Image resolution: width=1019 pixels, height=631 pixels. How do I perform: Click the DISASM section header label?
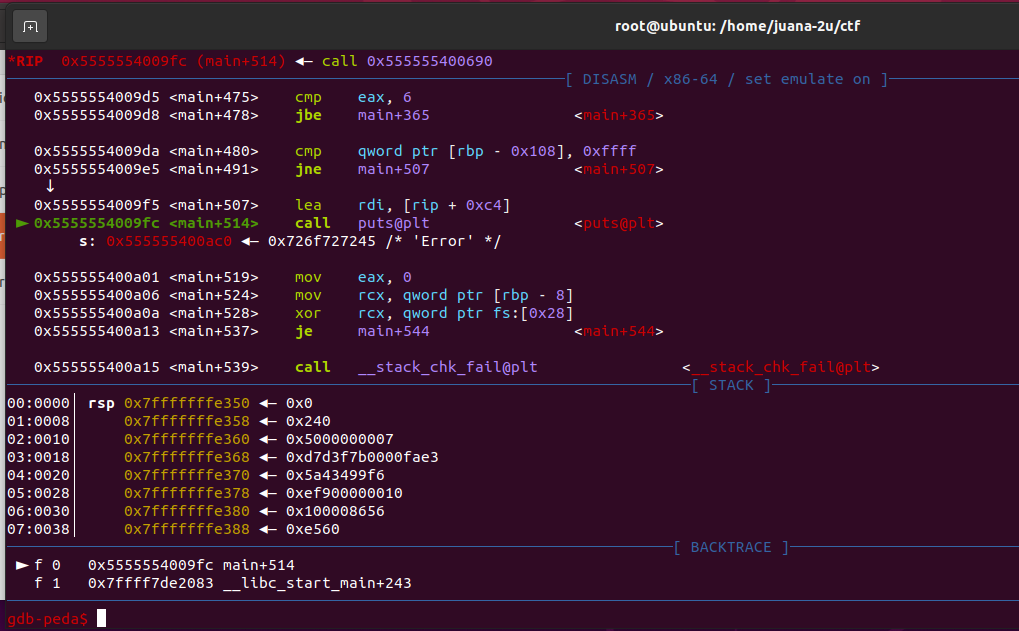click(x=726, y=79)
